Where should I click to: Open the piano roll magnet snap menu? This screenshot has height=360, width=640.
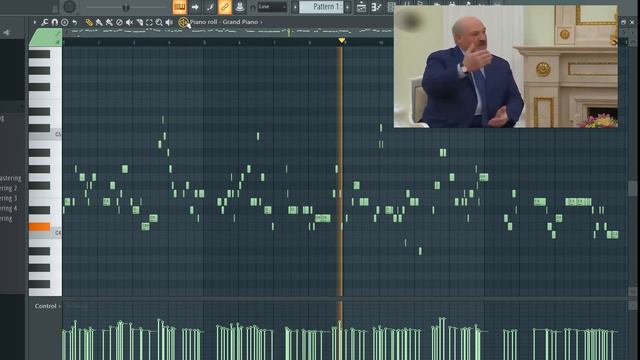54,22
